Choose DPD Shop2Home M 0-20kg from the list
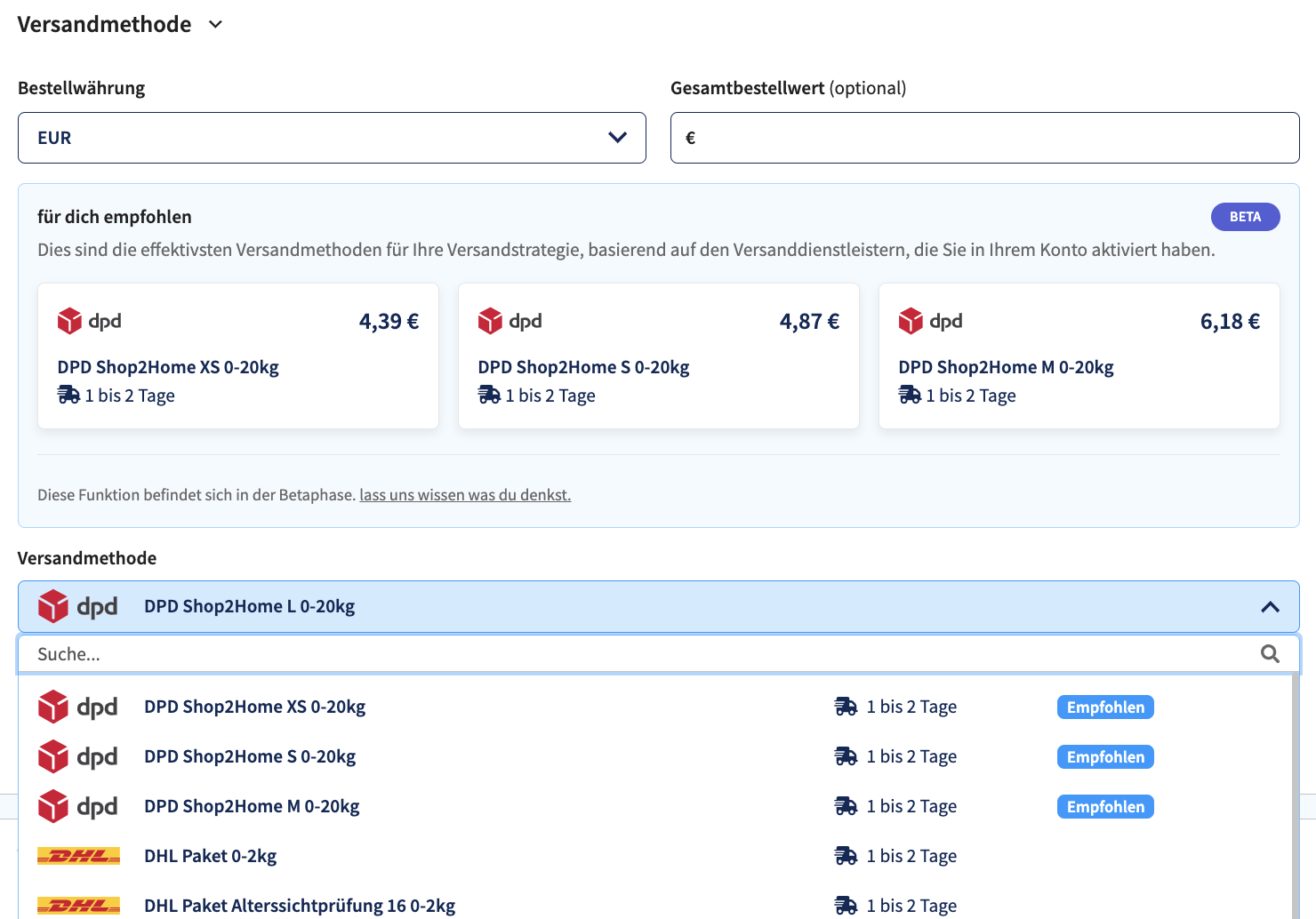The image size is (1316, 919). pos(655,806)
